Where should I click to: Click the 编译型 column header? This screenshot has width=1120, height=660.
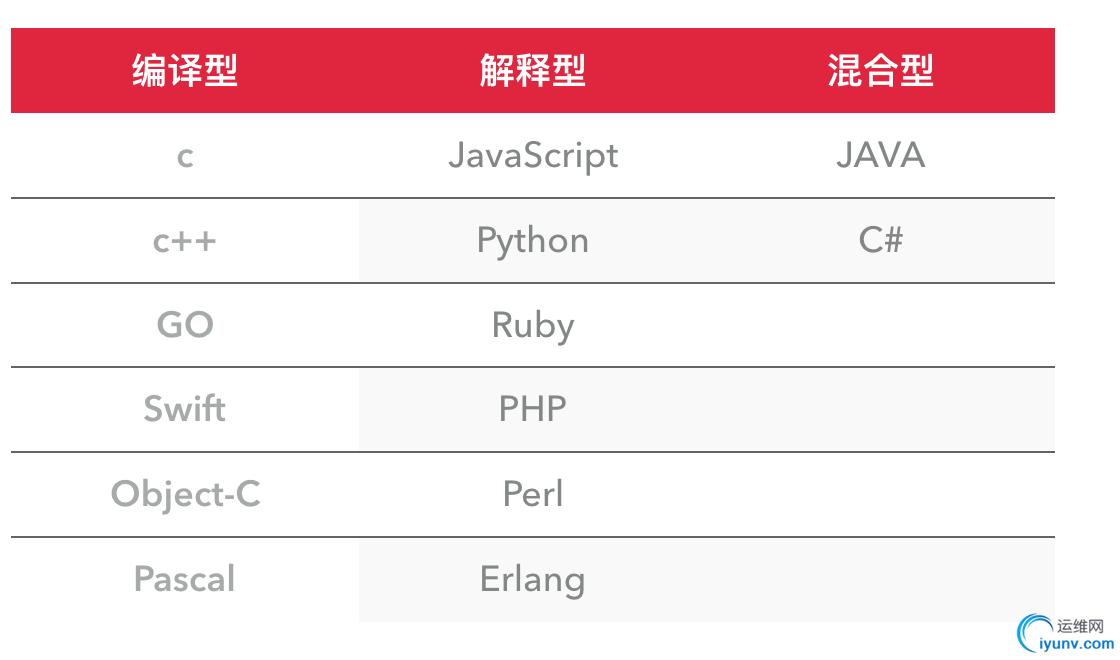point(185,71)
